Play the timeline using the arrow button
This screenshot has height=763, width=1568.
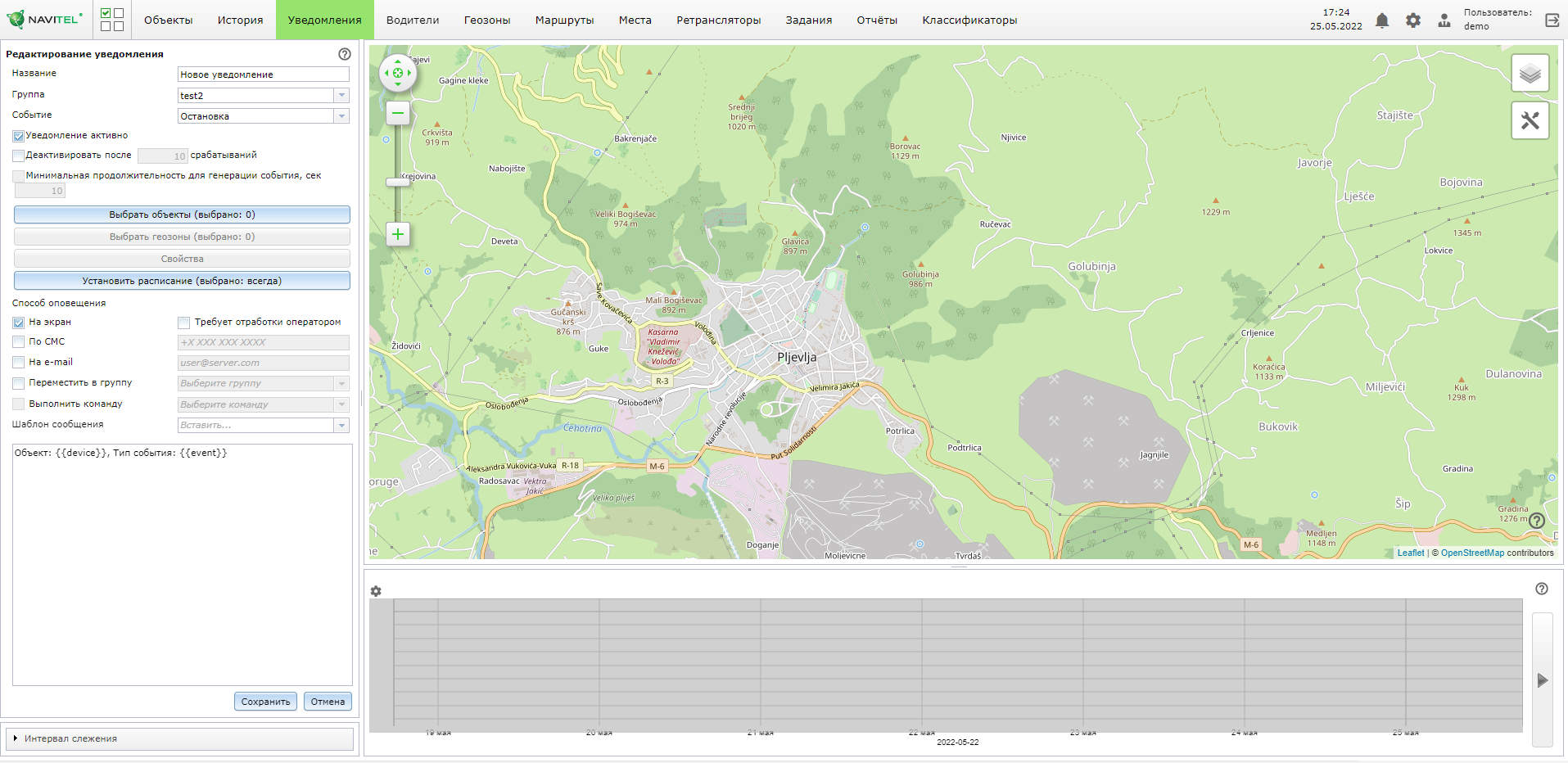[1542, 680]
